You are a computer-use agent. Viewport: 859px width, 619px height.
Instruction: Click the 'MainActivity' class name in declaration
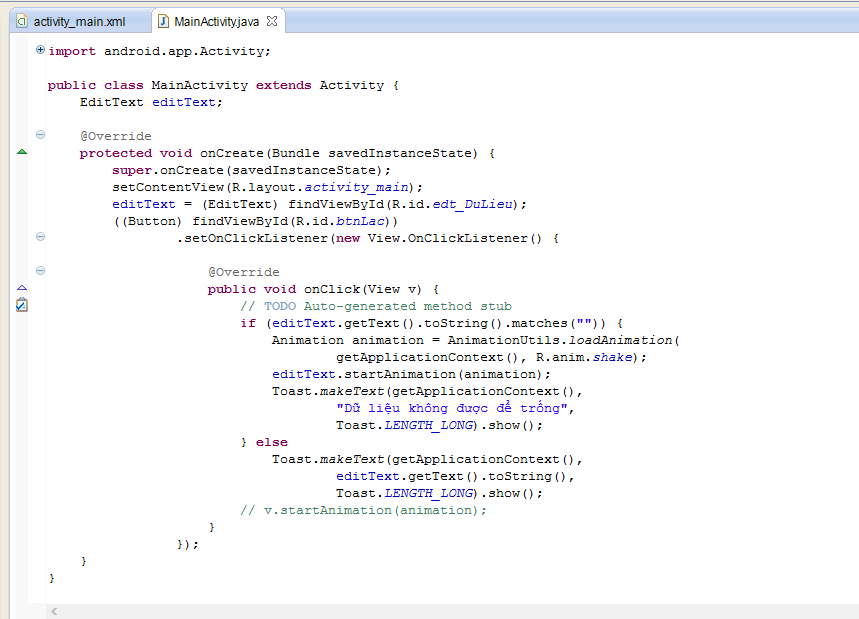(x=199, y=85)
